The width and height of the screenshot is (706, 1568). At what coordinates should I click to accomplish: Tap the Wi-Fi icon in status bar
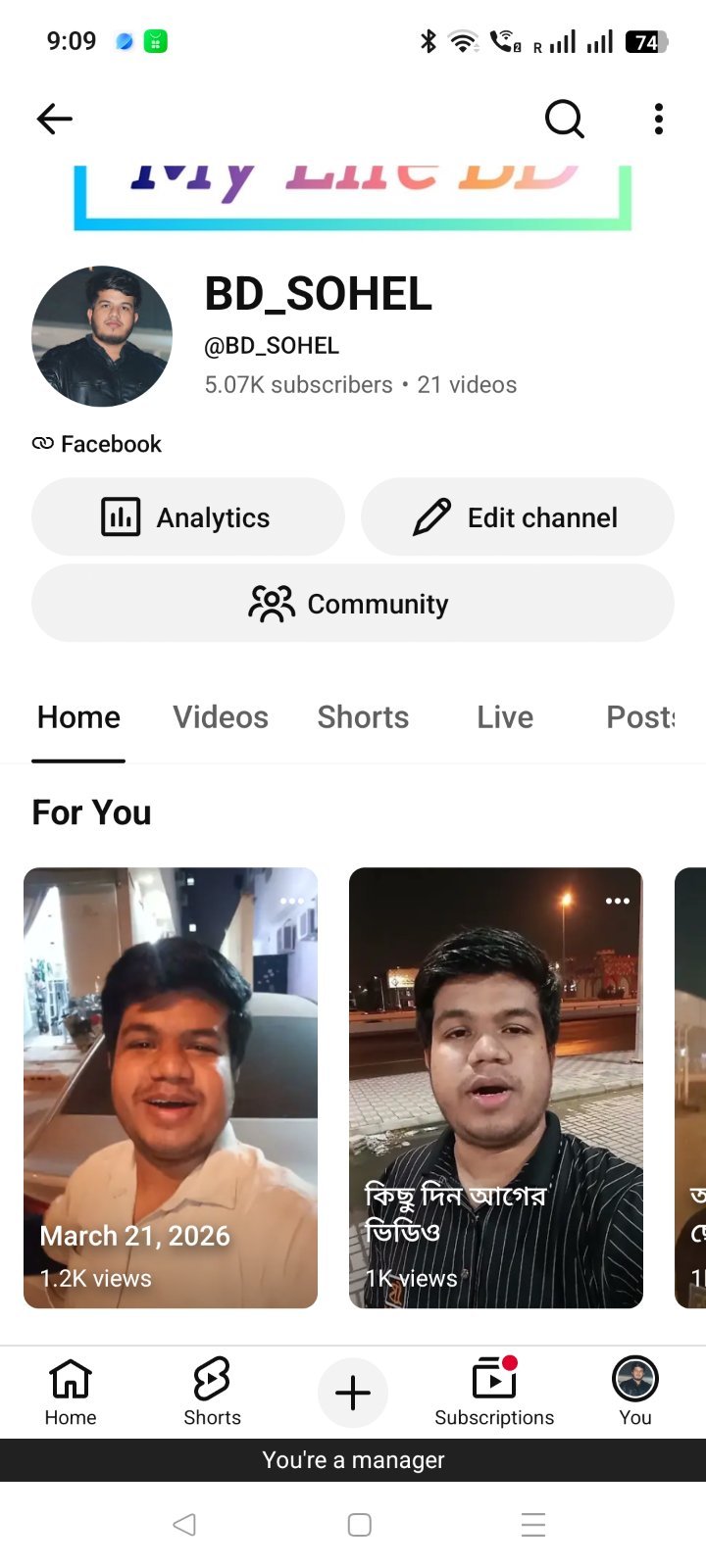463,41
